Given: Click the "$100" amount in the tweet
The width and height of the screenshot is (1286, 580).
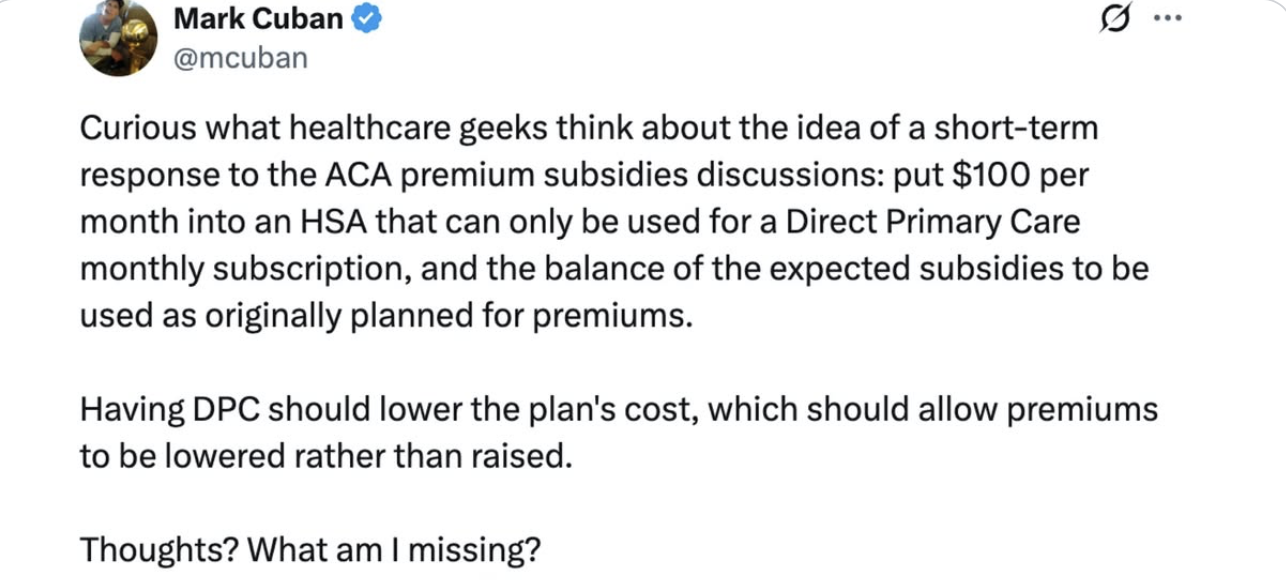Looking at the screenshot, I should pyautogui.click(x=989, y=175).
